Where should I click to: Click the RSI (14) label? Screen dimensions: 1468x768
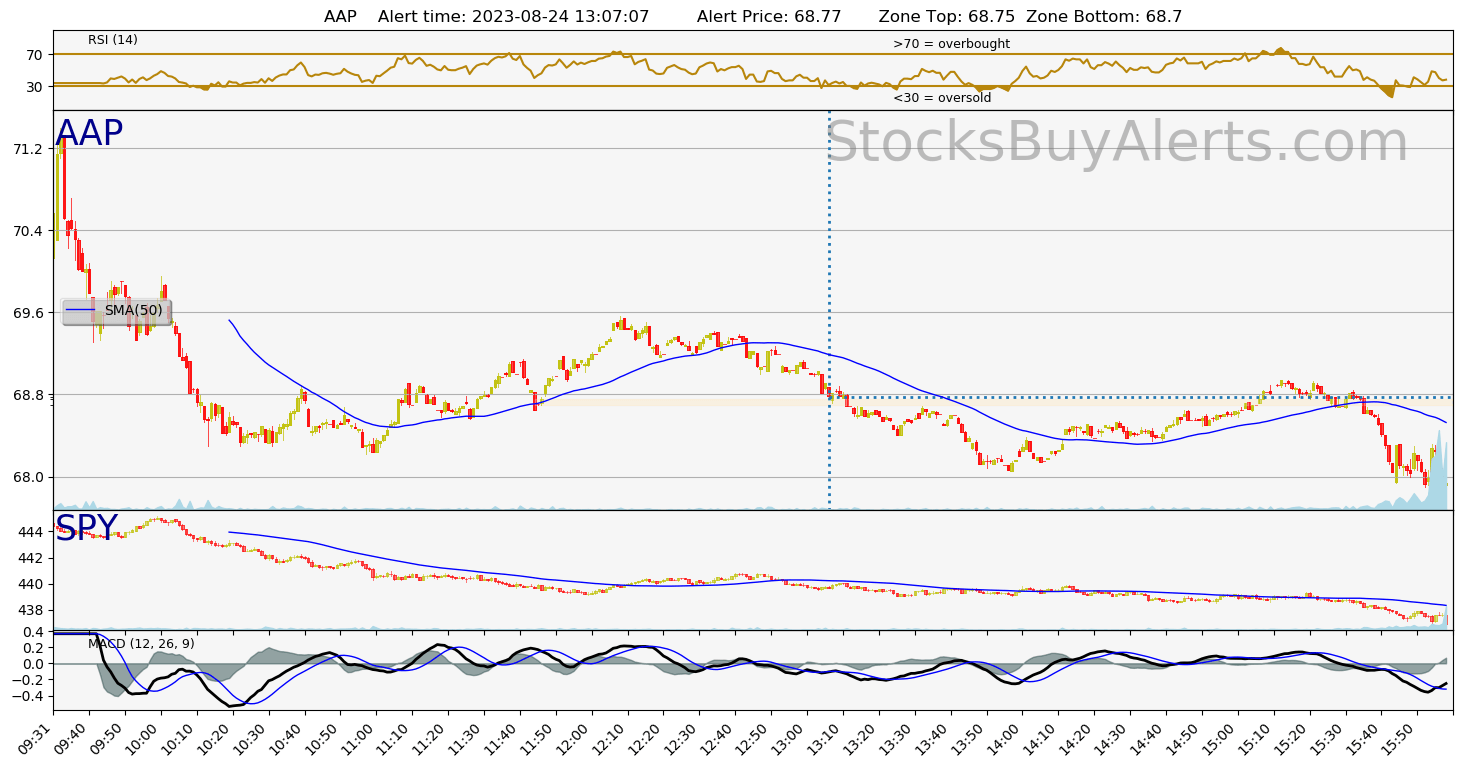click(113, 40)
